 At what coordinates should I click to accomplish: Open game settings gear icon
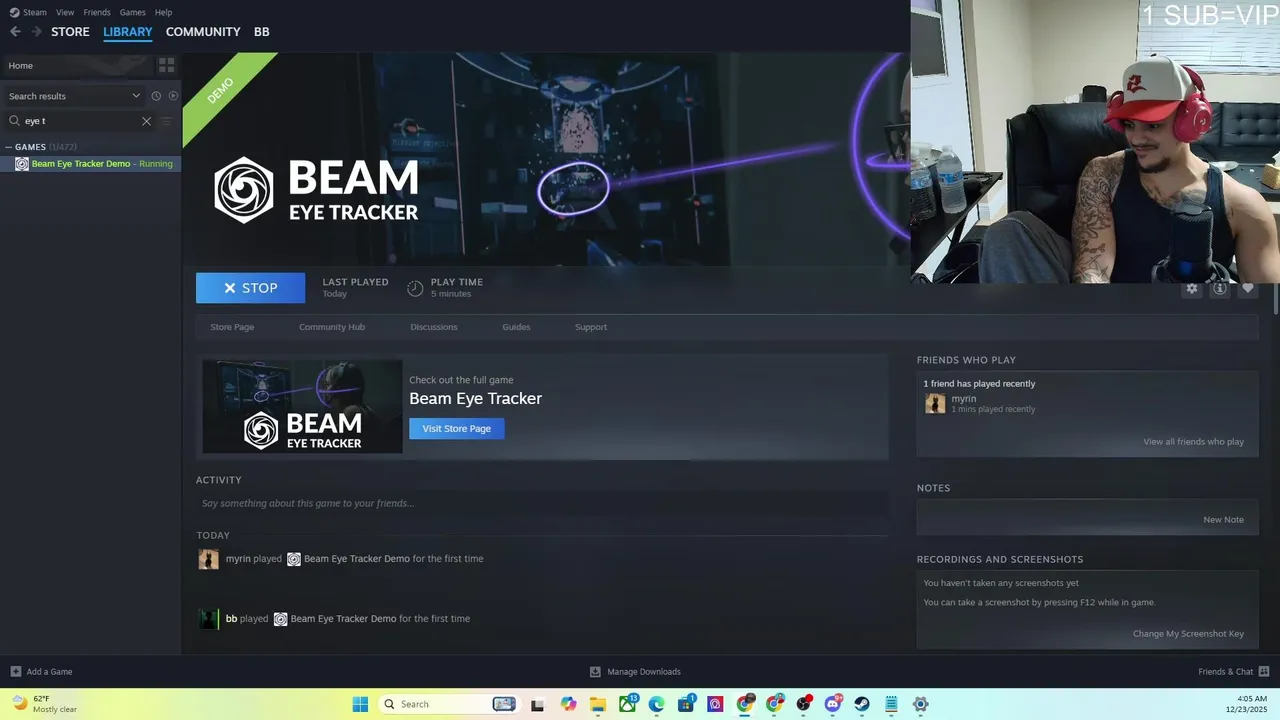[1191, 289]
